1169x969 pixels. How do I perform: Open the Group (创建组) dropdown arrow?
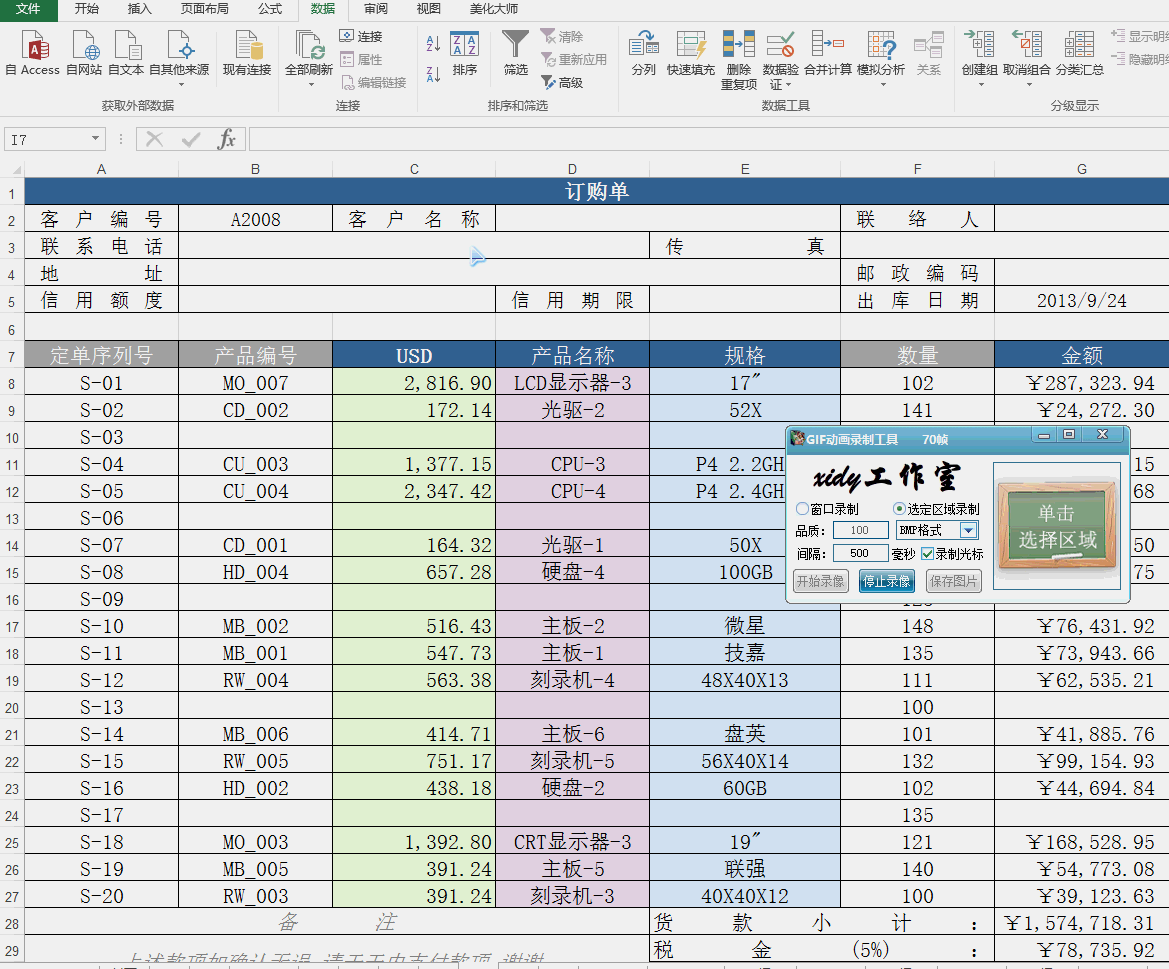coord(980,84)
